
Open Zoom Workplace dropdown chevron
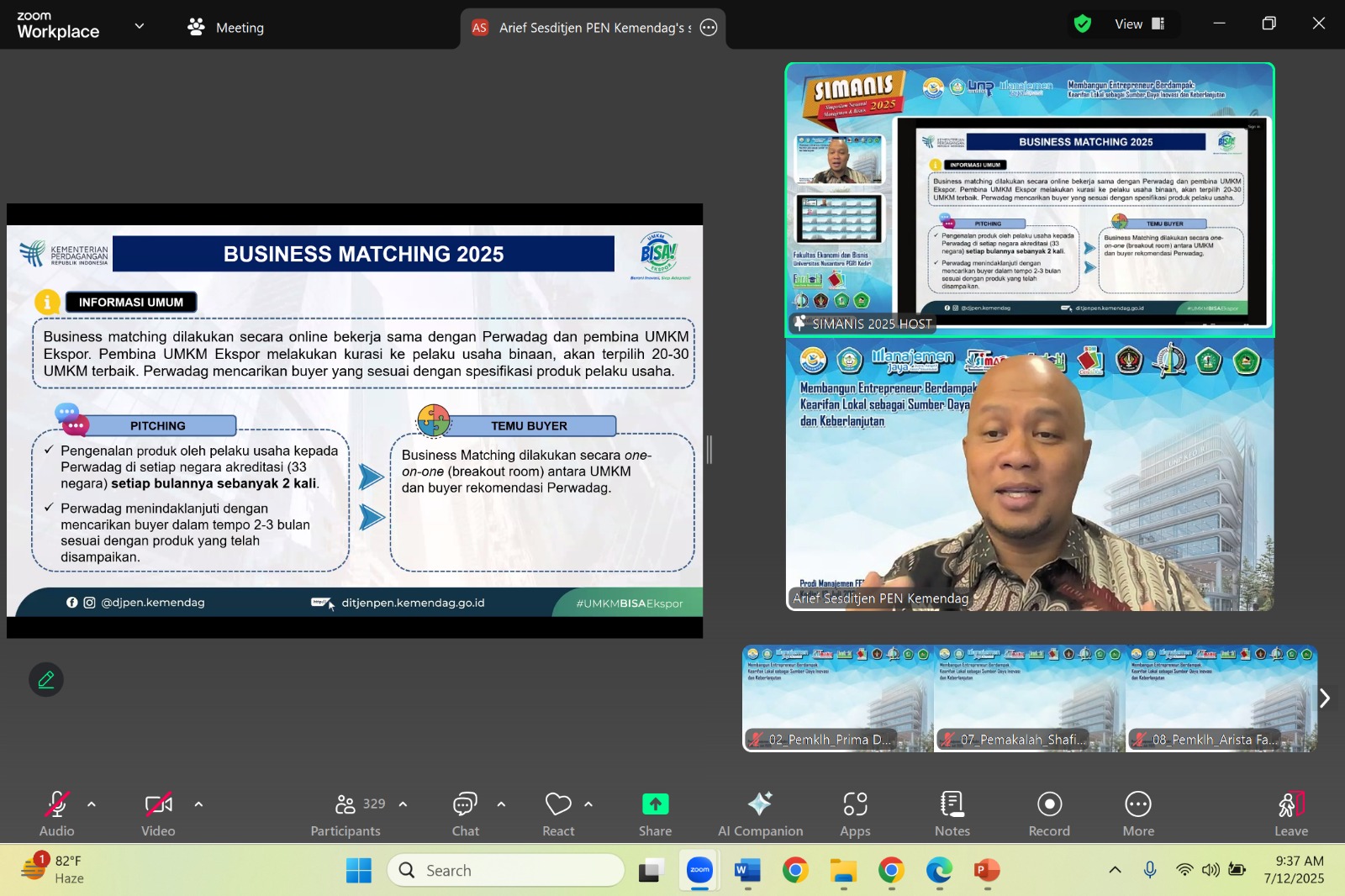[140, 25]
